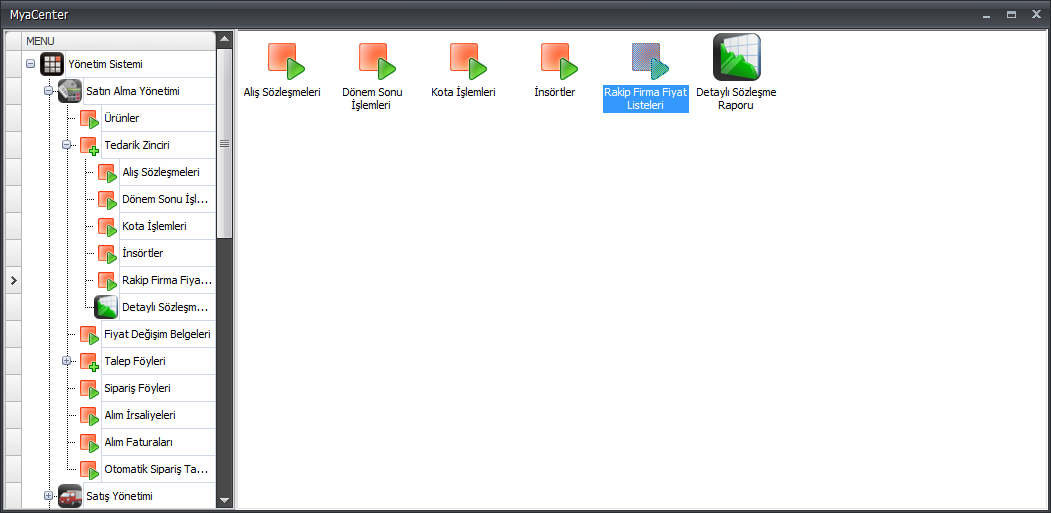Click Satış Yönetimi label in tree

pyautogui.click(x=119, y=496)
